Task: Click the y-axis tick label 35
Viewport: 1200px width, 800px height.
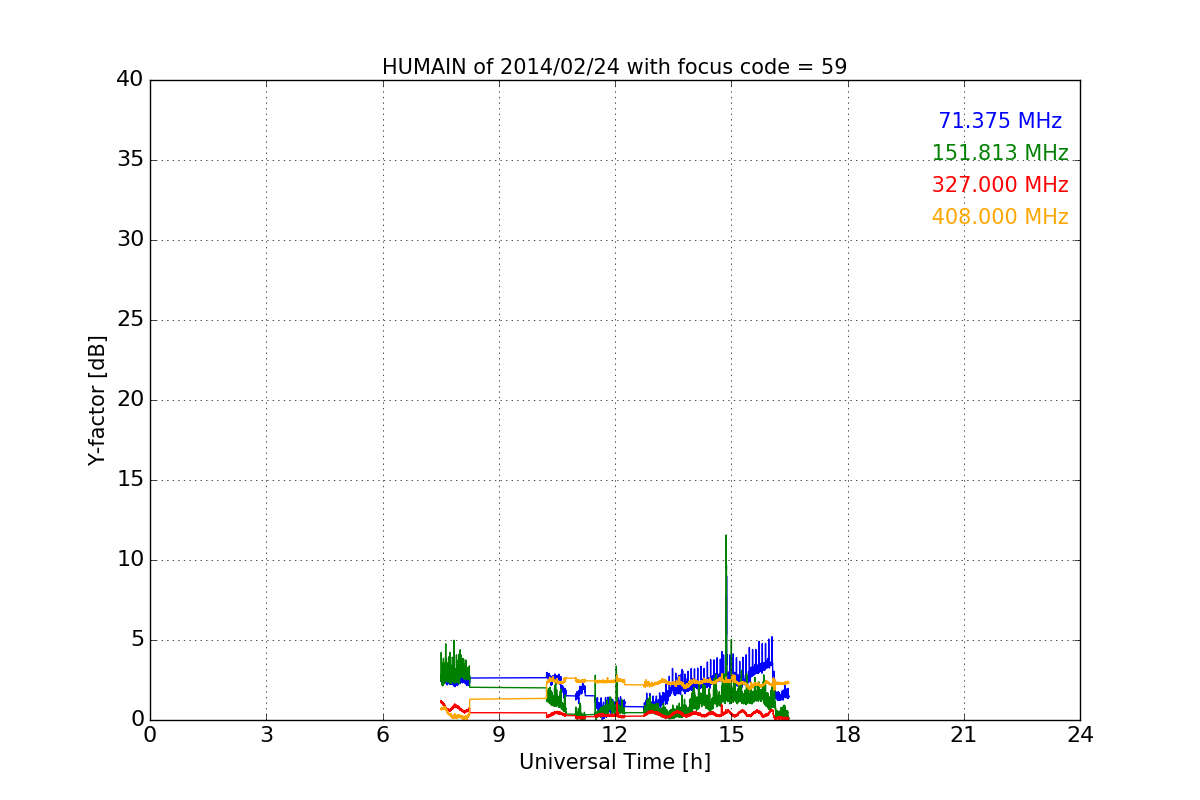Action: click(x=129, y=160)
